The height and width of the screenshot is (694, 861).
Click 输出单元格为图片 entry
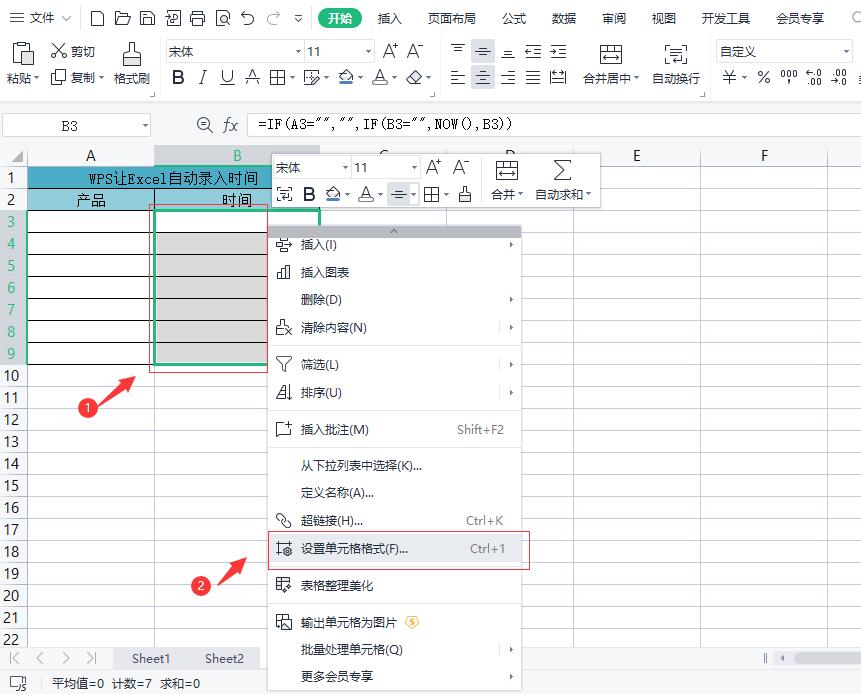point(394,623)
